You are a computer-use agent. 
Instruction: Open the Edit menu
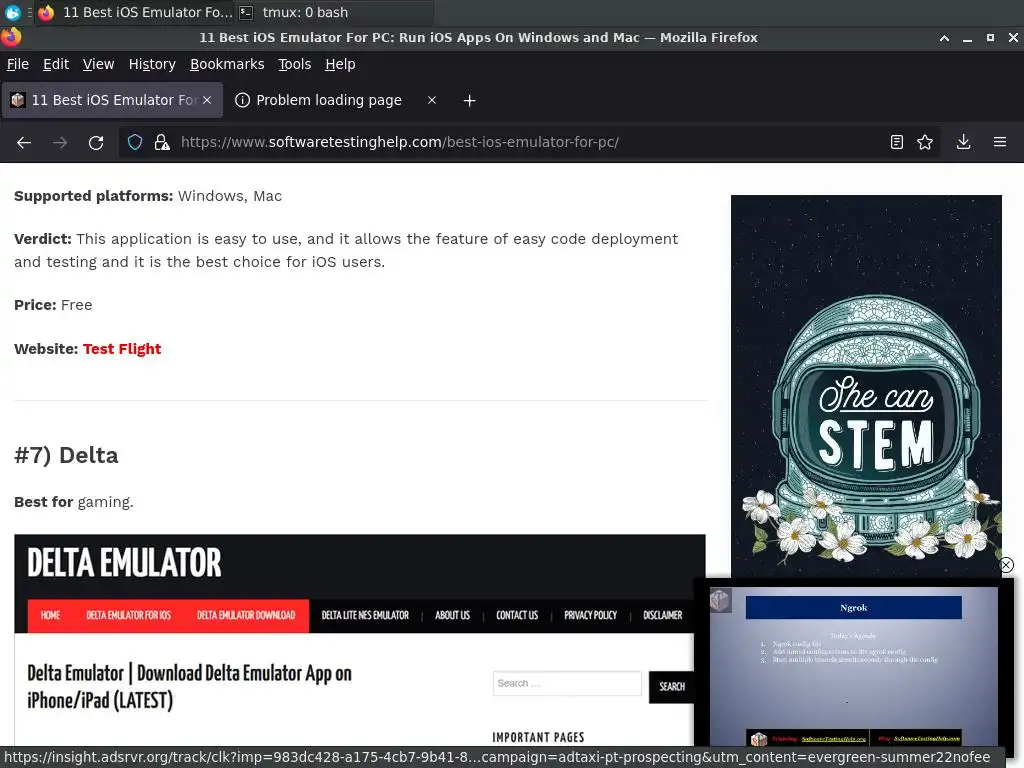[x=56, y=64]
